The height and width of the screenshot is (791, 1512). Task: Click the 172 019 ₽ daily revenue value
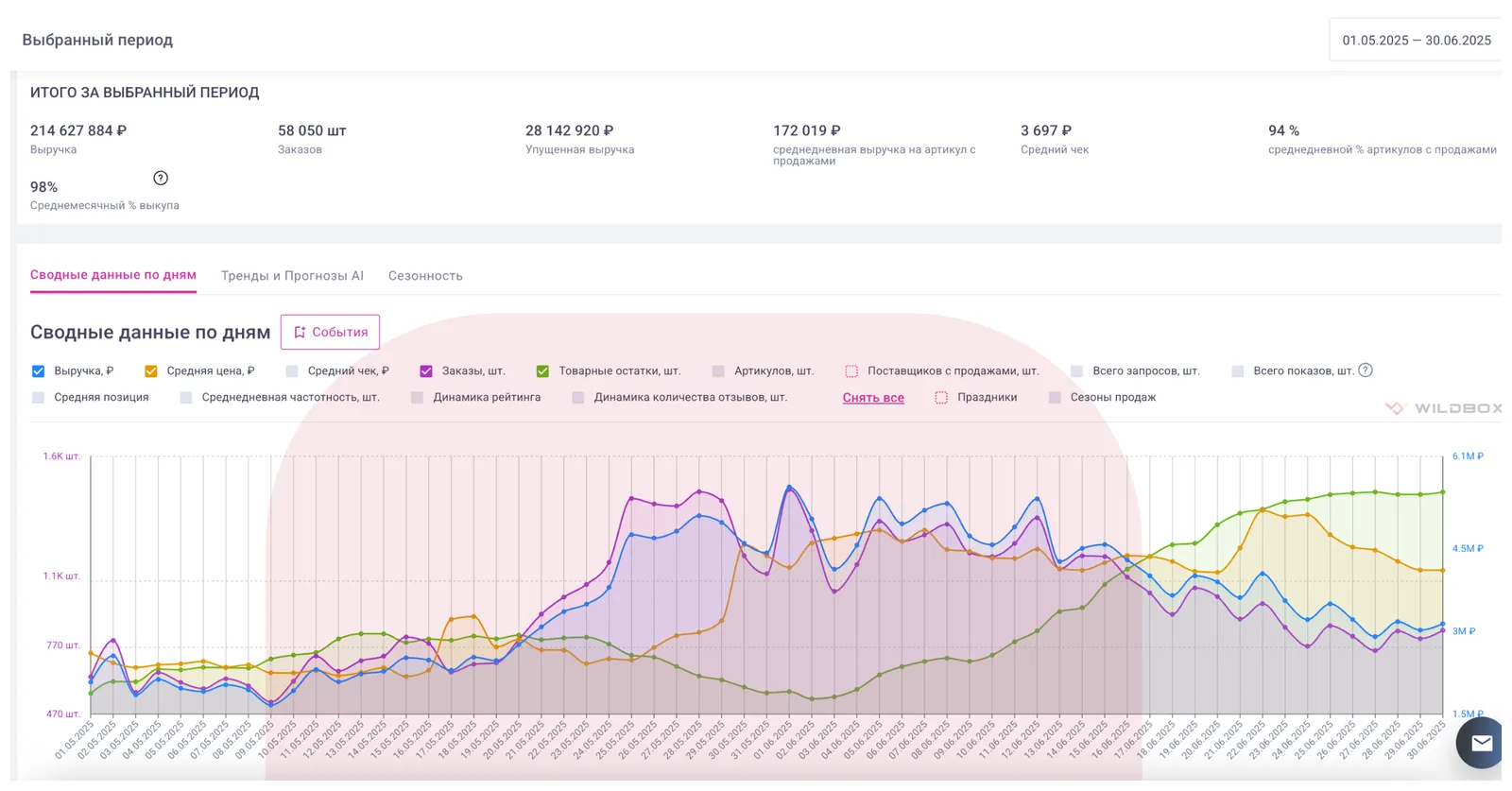(x=807, y=130)
